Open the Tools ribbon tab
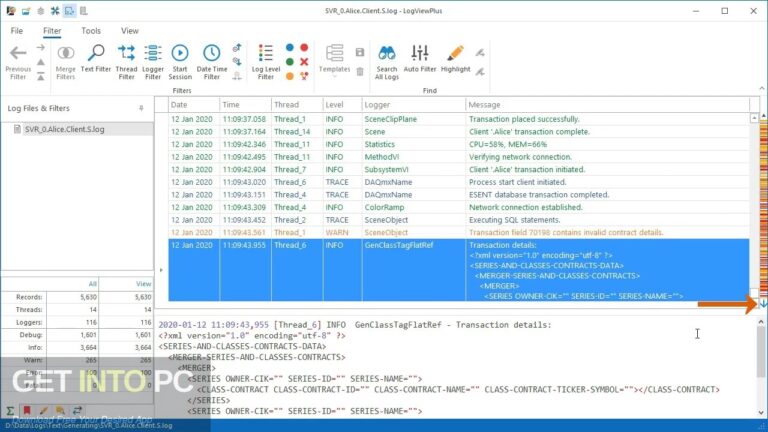Viewport: 768px width, 432px height. click(91, 31)
